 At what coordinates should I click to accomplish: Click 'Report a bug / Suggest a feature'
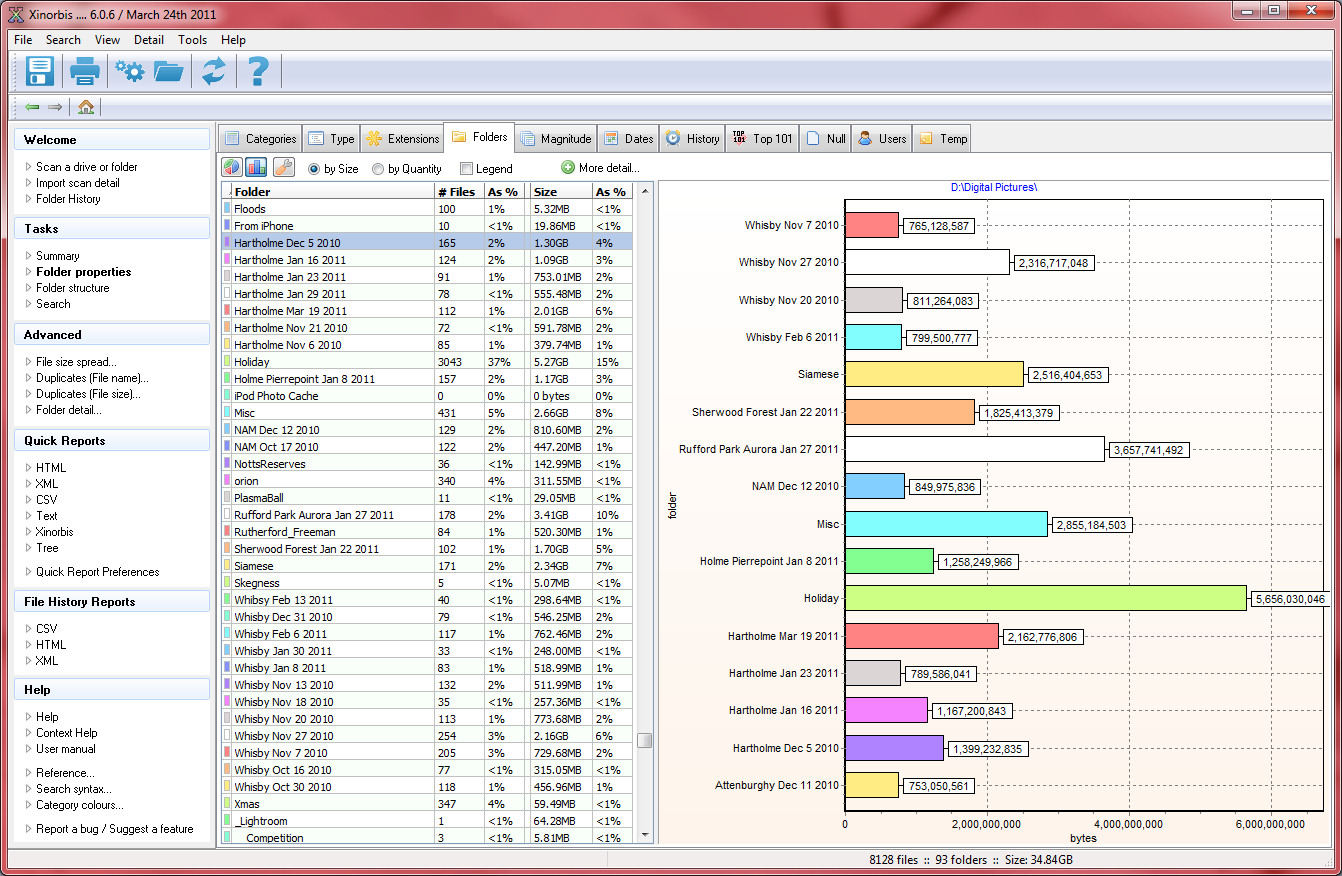(x=114, y=829)
